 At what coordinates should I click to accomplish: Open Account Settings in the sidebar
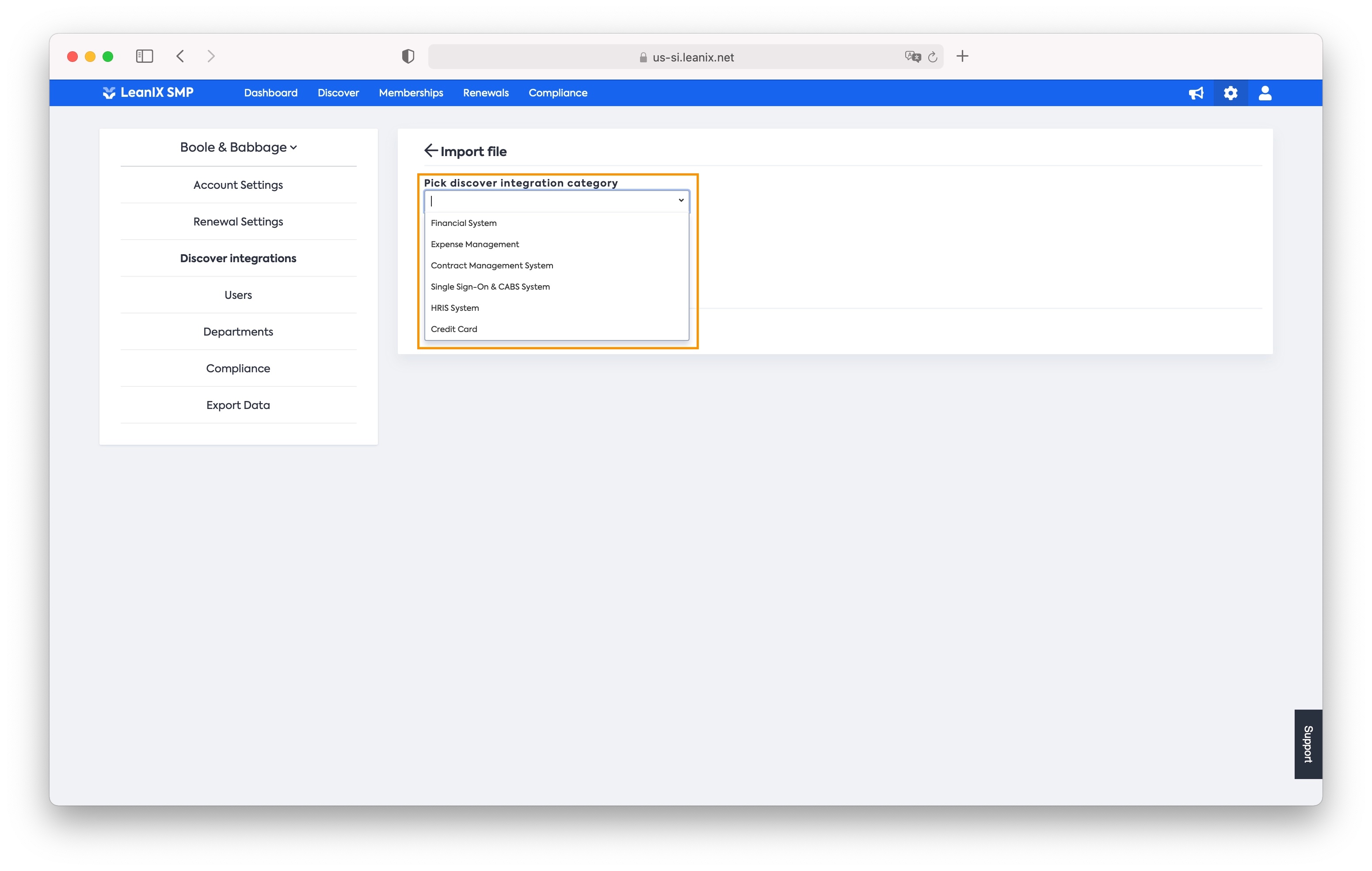(238, 185)
